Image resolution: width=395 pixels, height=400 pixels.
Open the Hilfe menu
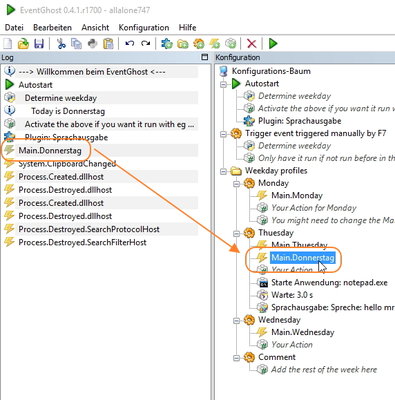tap(187, 27)
